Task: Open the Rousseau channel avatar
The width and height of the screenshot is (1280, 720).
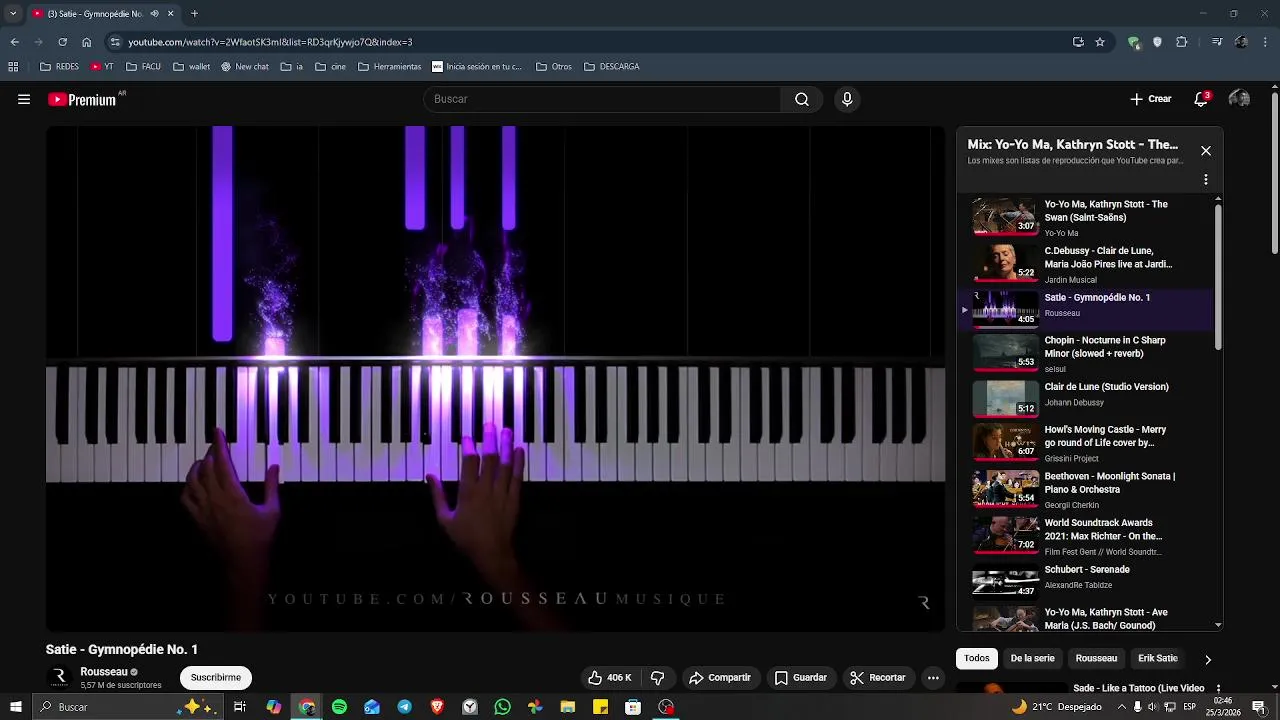Action: tap(59, 677)
